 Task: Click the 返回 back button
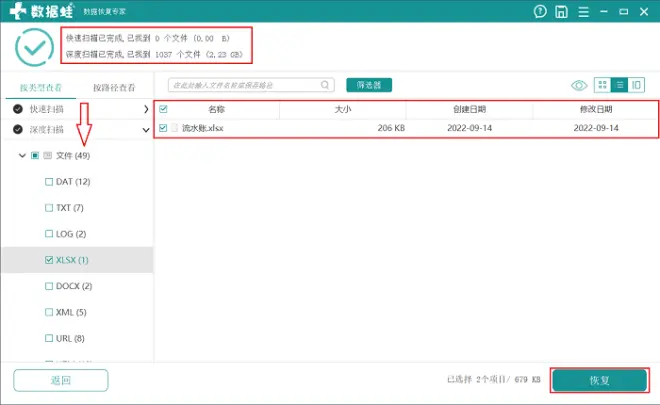click(x=60, y=381)
